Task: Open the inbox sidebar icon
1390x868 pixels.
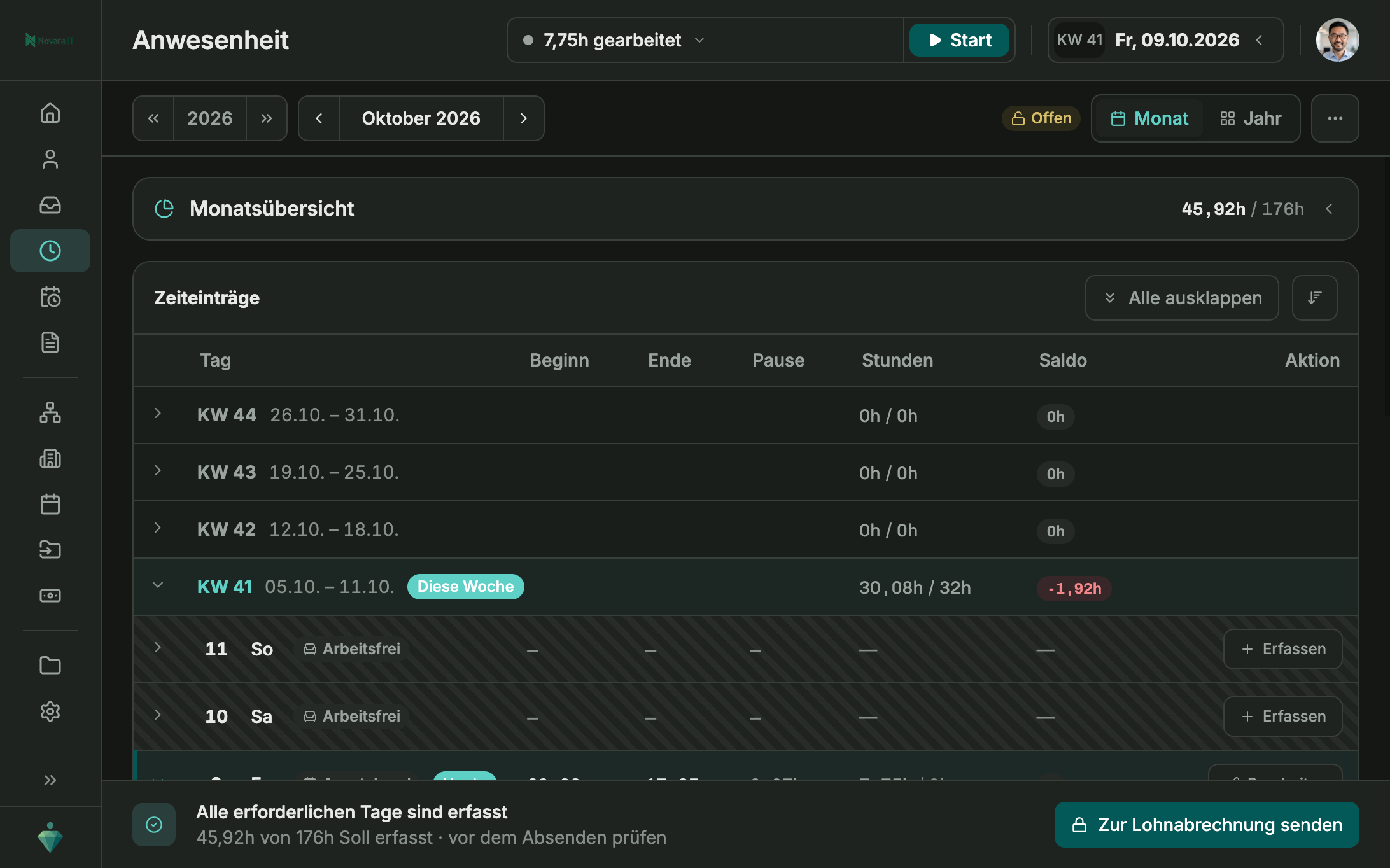Action: 50,205
